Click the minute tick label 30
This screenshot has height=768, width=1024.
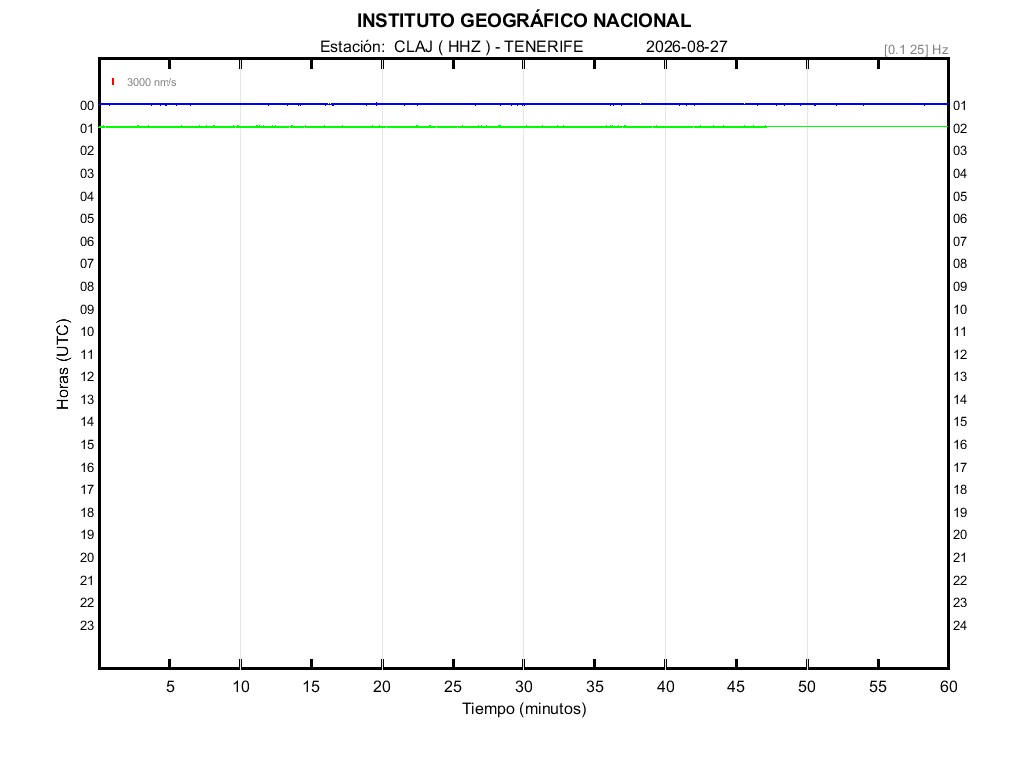tap(524, 686)
